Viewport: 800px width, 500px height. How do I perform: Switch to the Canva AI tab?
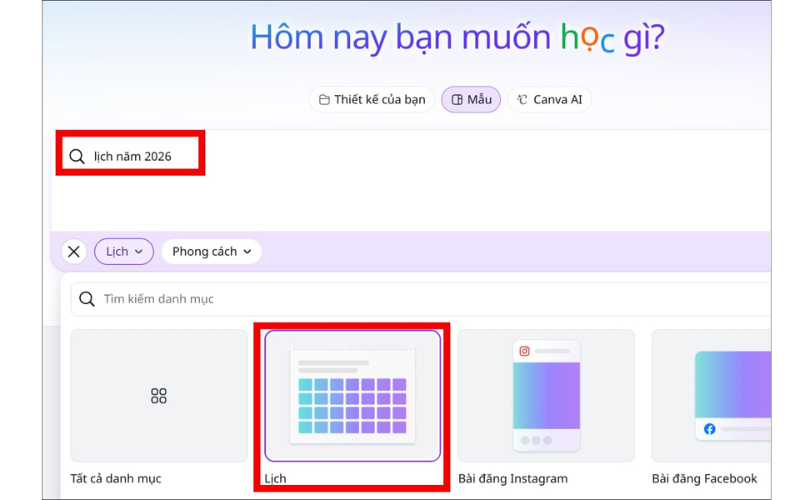549,99
